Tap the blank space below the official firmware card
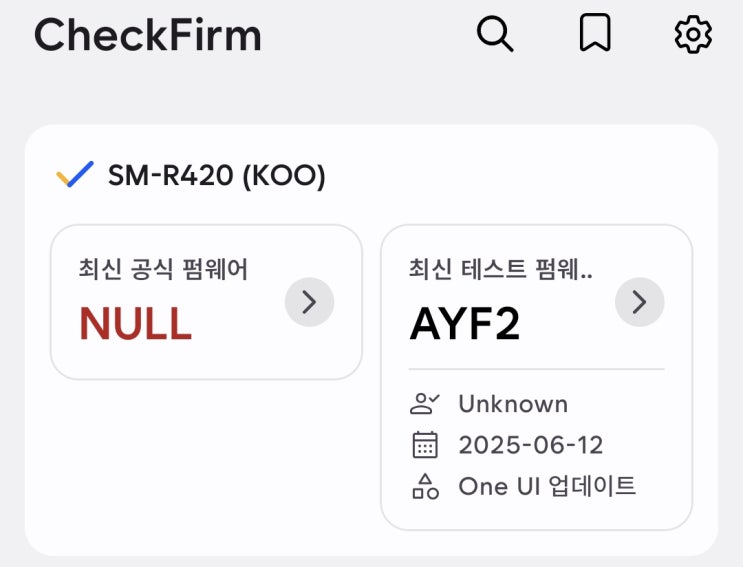 pyautogui.click(x=205, y=460)
